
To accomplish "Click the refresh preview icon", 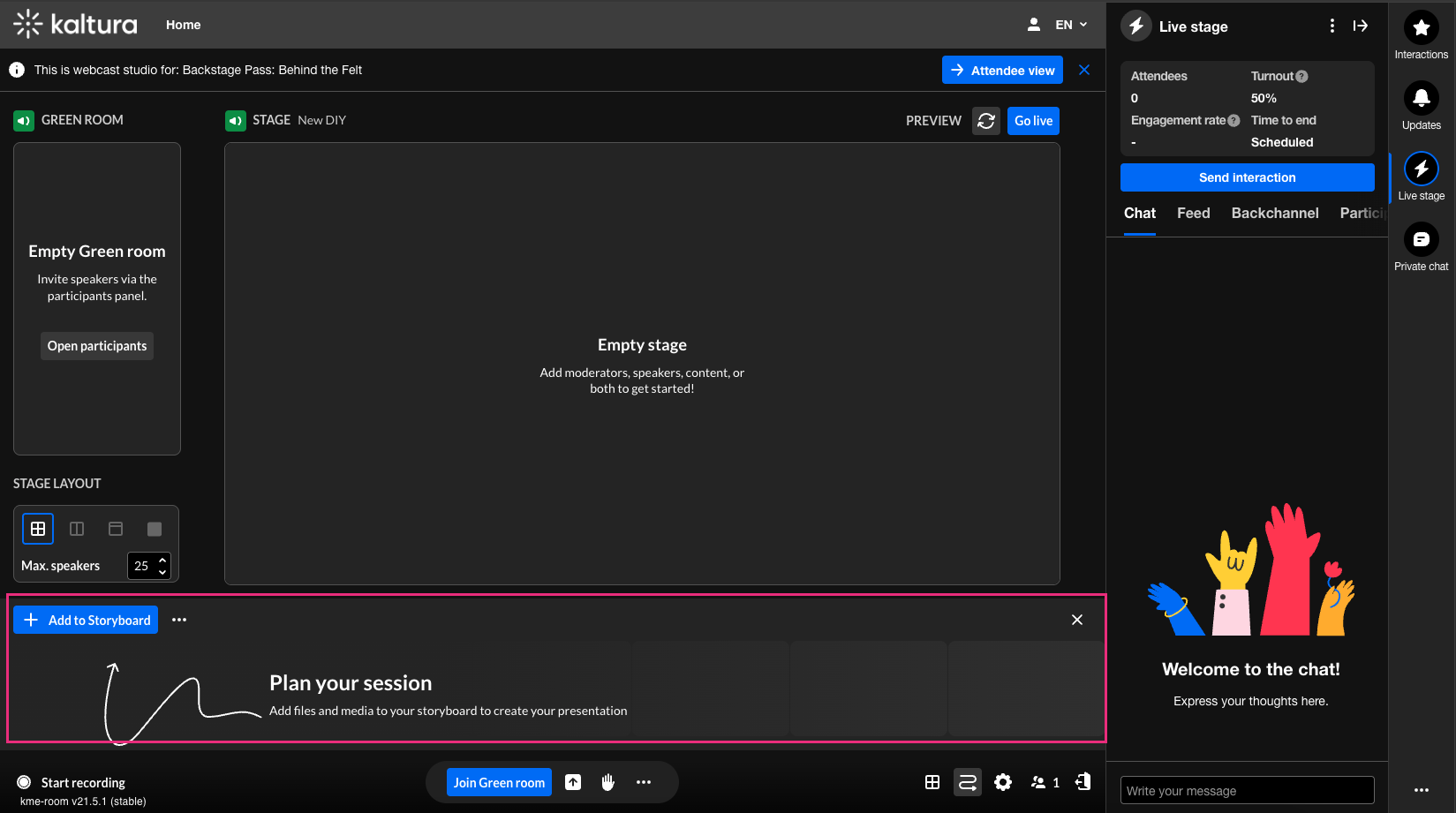I will 986,121.
